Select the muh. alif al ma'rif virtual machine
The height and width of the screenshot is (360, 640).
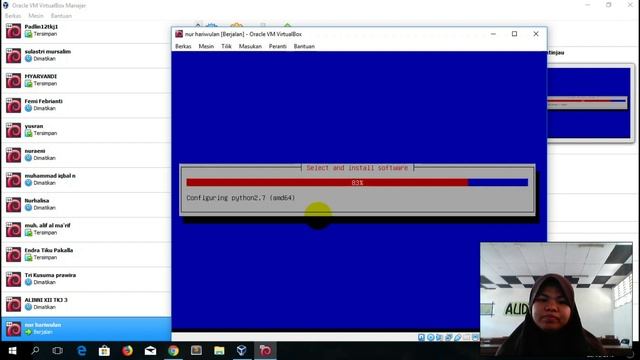(x=86, y=230)
